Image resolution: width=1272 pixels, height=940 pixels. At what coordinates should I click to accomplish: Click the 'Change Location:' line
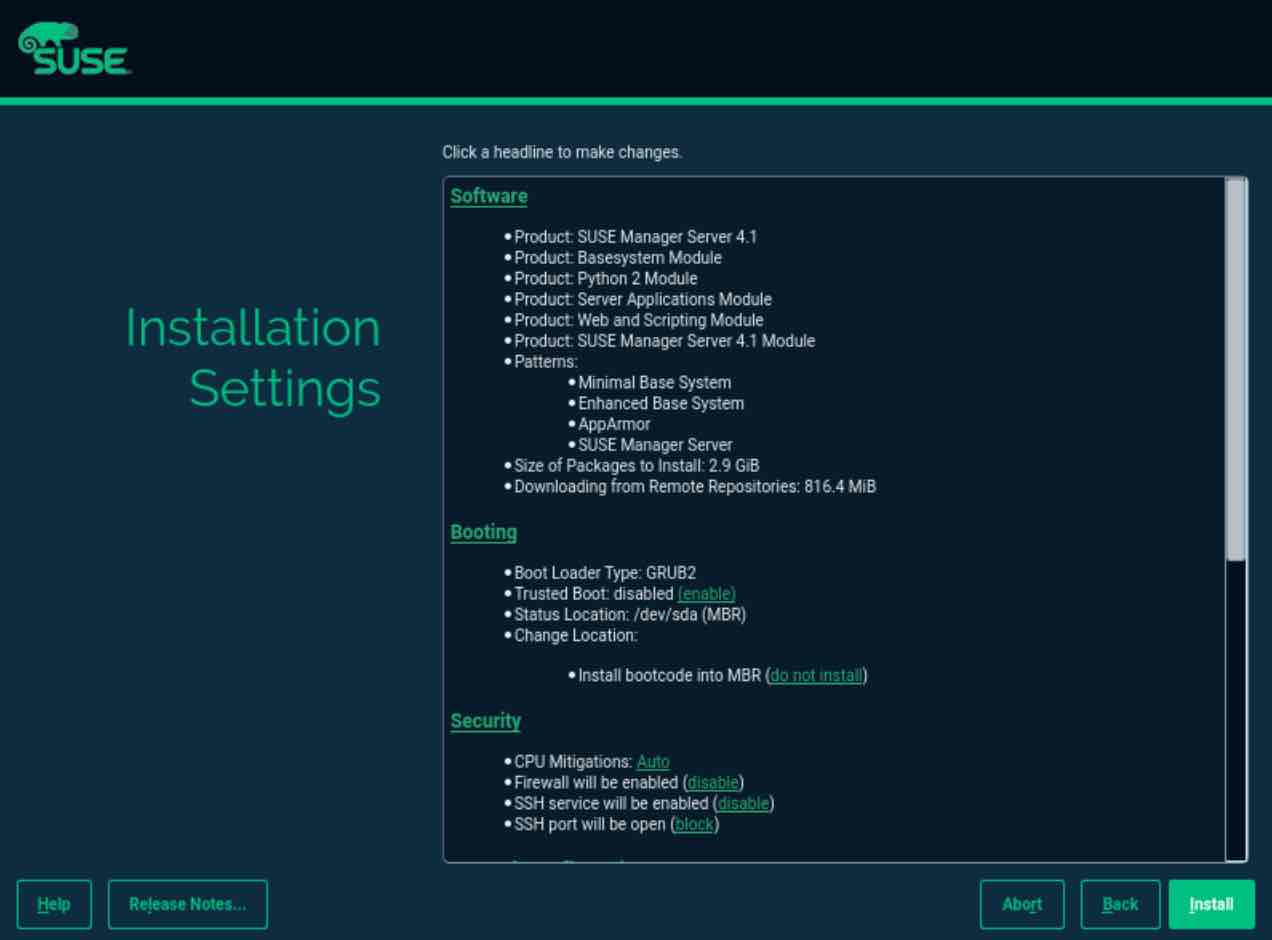tap(576, 635)
